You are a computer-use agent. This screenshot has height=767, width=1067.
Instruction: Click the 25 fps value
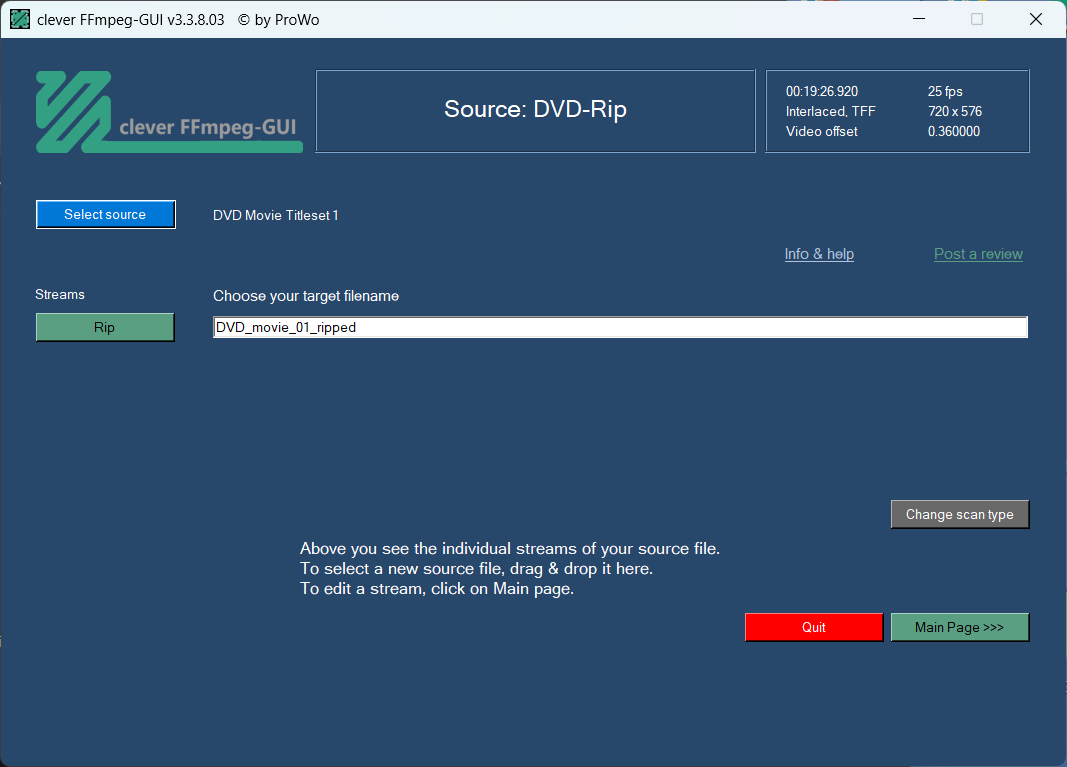coord(945,91)
